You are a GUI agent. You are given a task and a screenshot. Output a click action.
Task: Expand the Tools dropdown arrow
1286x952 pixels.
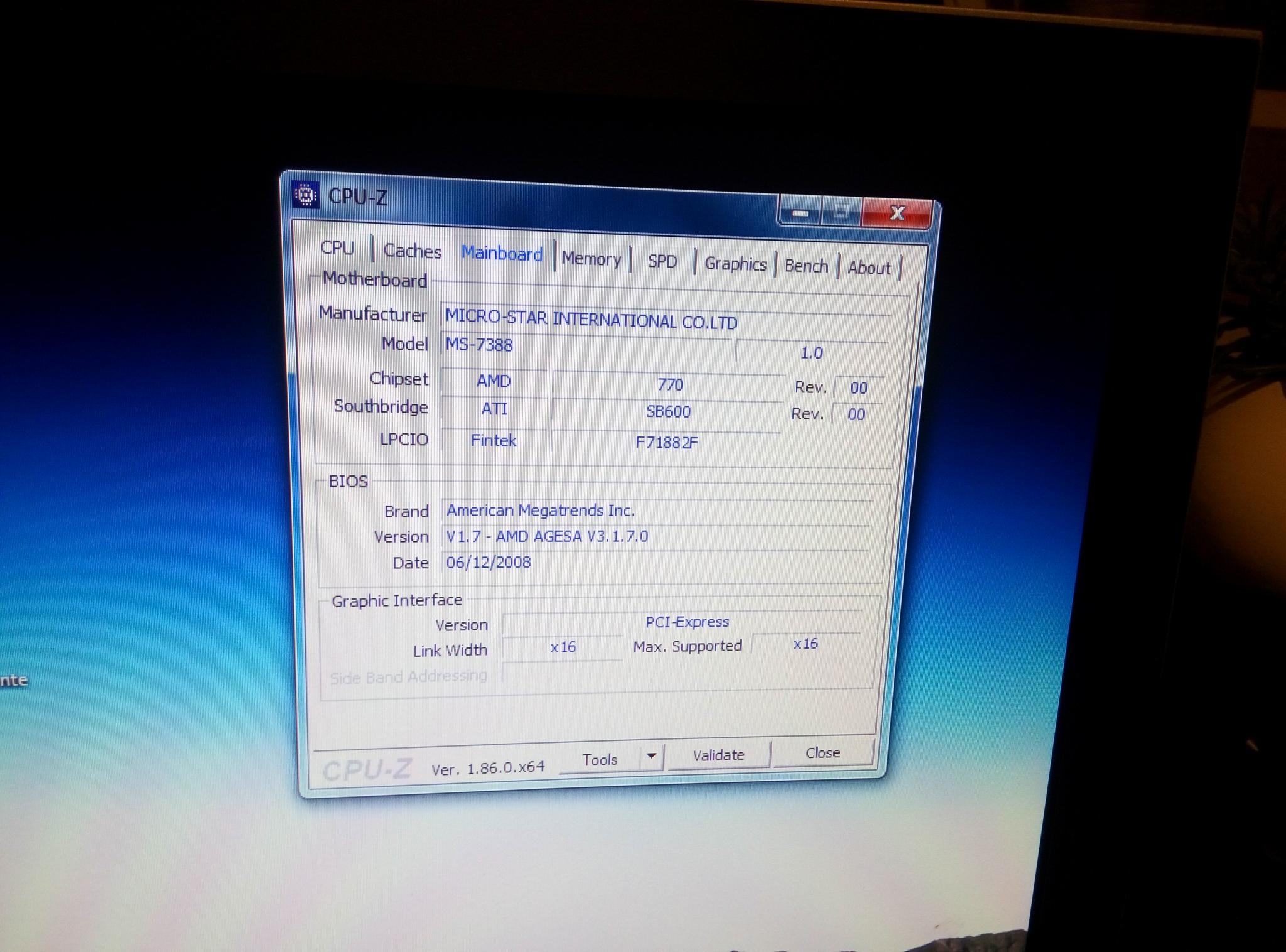[x=652, y=755]
